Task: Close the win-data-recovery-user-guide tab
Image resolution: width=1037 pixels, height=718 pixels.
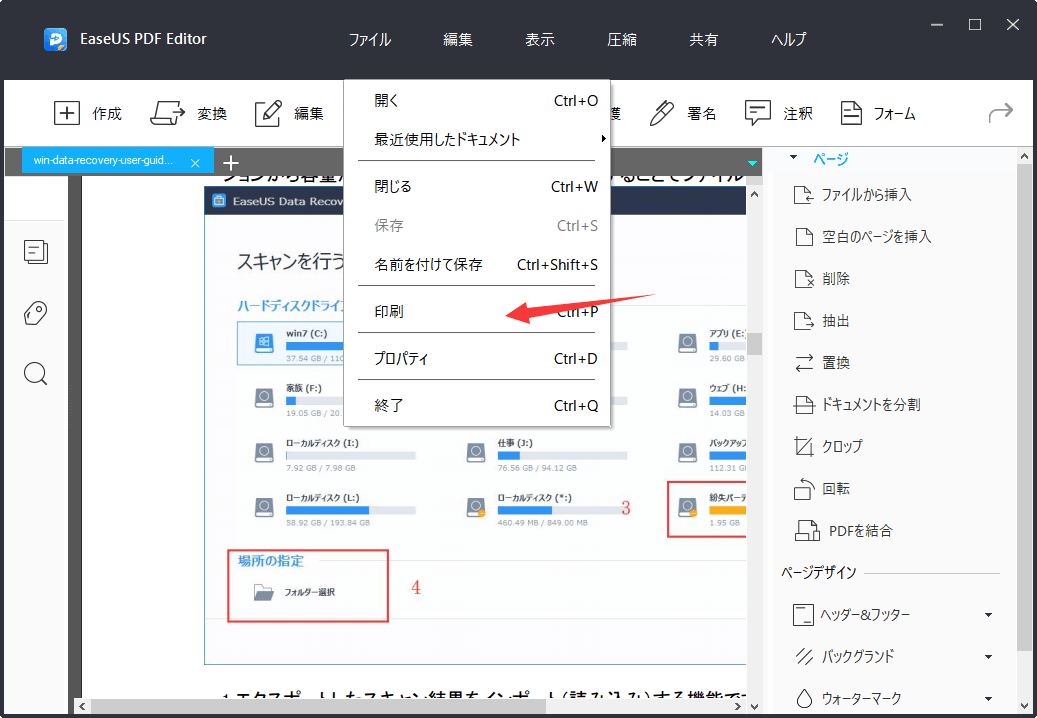Action: (195, 162)
